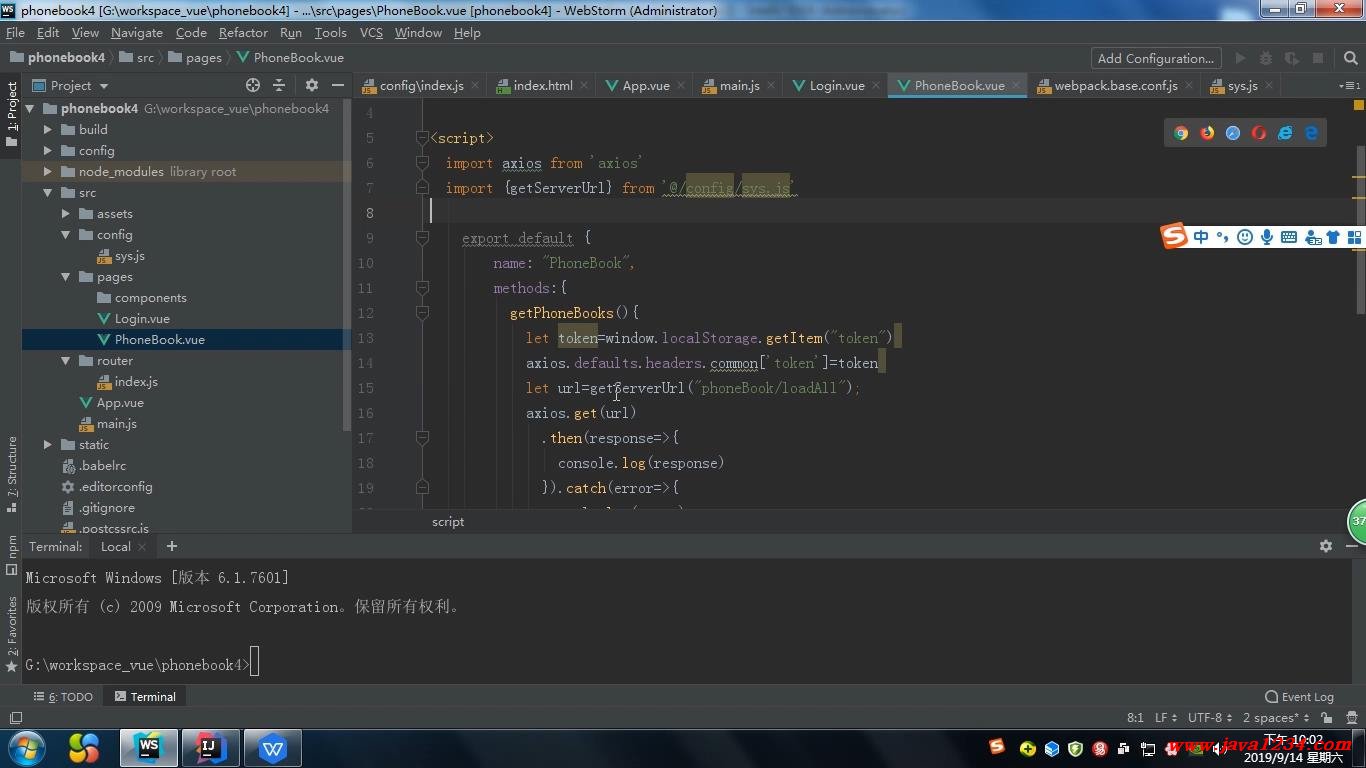Toggle fold of imports at line 6

(x=423, y=163)
